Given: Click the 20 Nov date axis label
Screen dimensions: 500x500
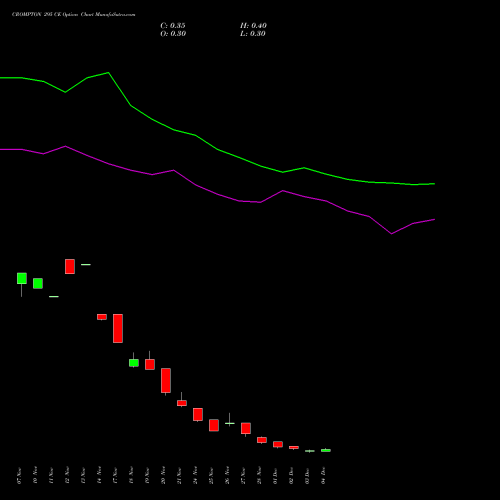Looking at the screenshot, I should click(163, 476).
